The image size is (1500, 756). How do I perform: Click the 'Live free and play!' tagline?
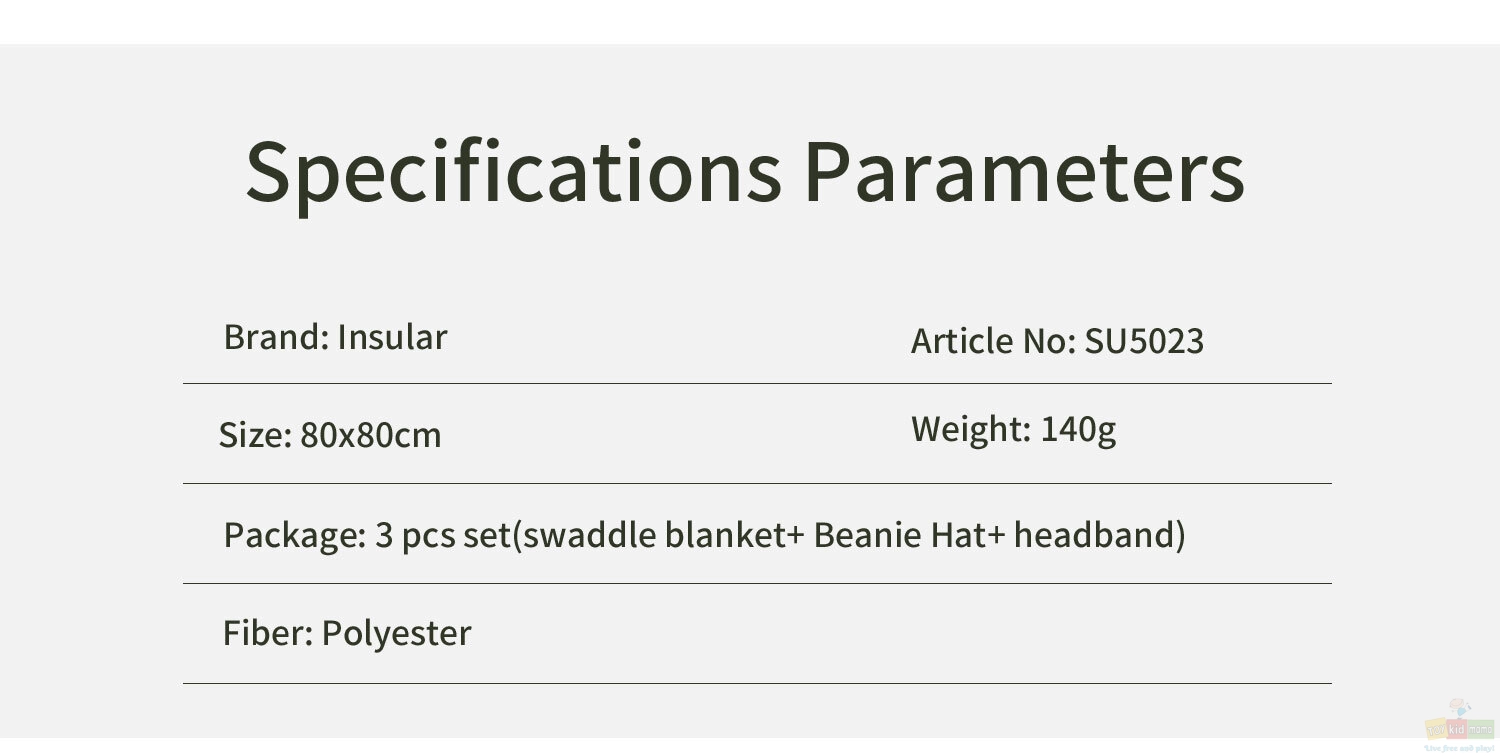[1459, 748]
